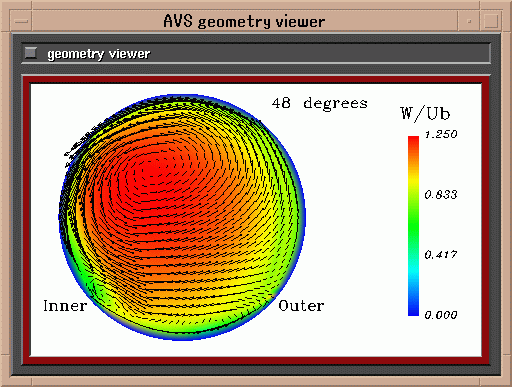Click the 'Outer' label near the circle

point(301,306)
